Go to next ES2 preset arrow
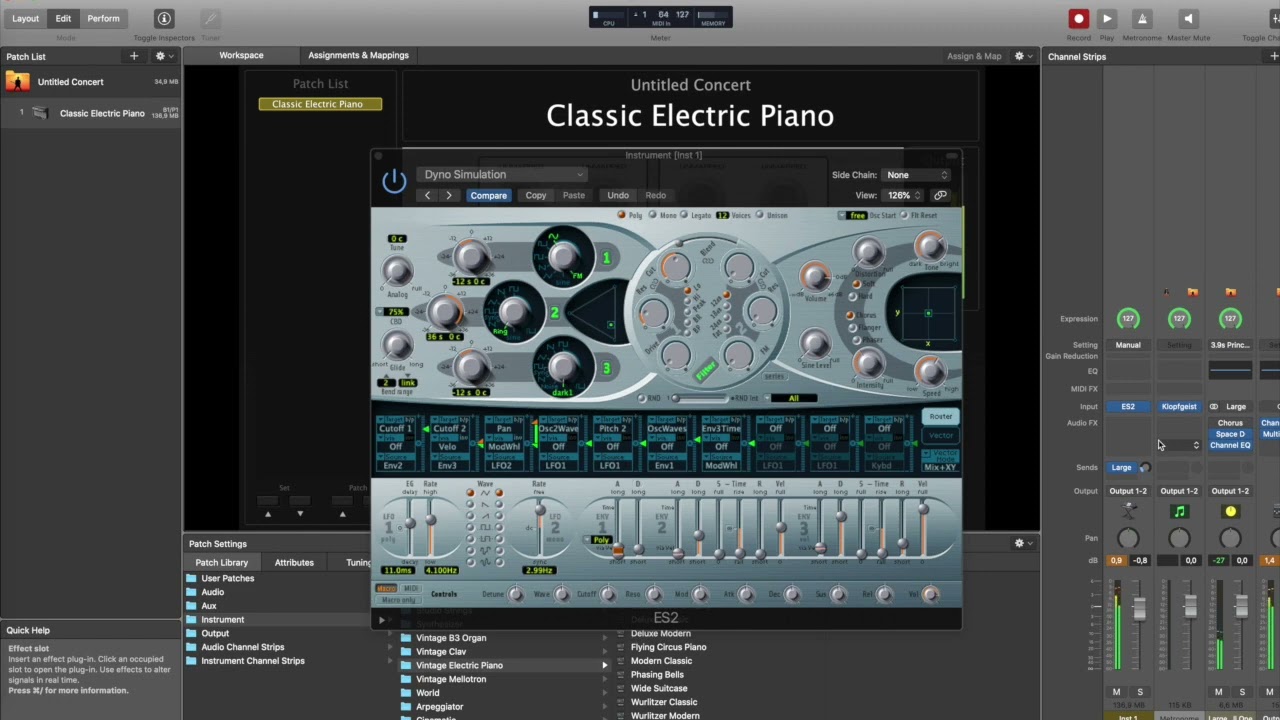This screenshot has width=1280, height=720. pos(448,196)
